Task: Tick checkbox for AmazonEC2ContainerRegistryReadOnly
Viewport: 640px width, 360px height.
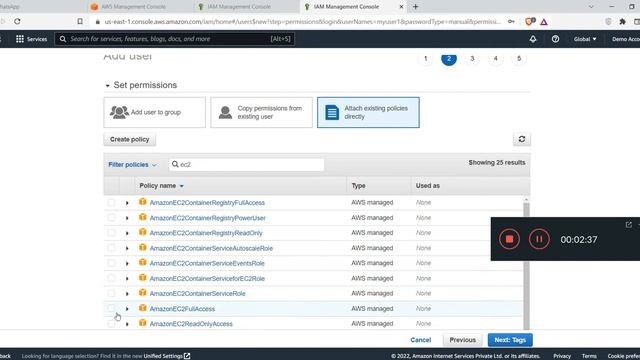Action: (x=111, y=233)
